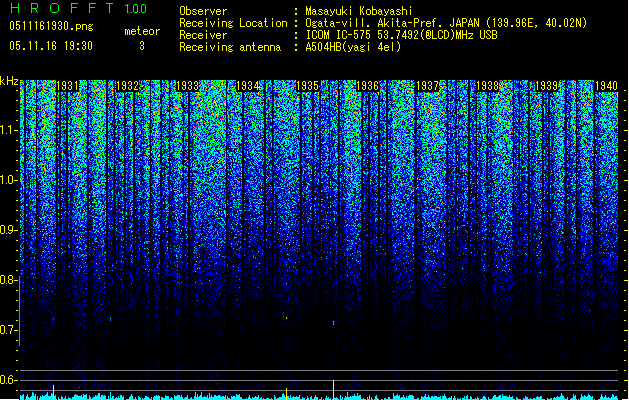Click the 0.6 kHz axis tick label
The image size is (629, 400).
[x=7, y=380]
